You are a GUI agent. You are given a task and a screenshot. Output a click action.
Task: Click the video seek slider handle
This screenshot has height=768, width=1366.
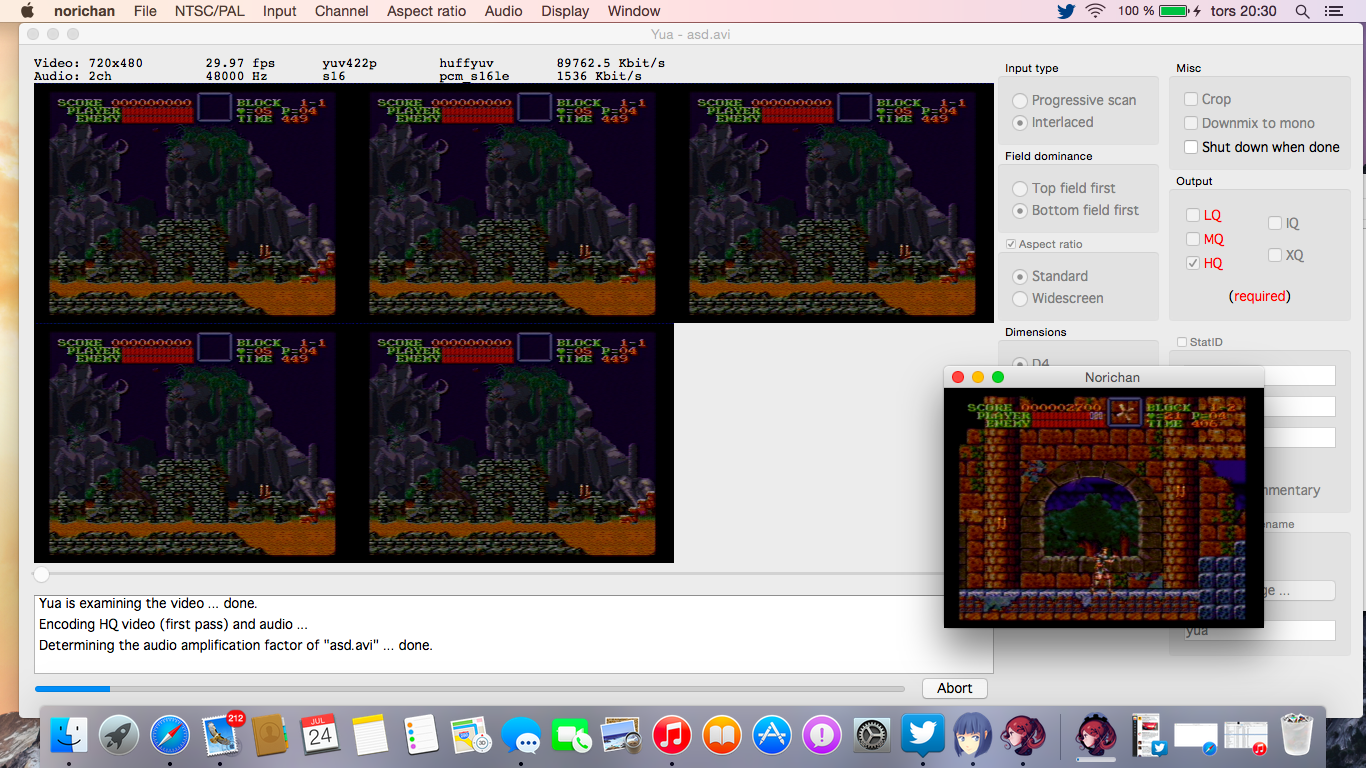[x=41, y=574]
